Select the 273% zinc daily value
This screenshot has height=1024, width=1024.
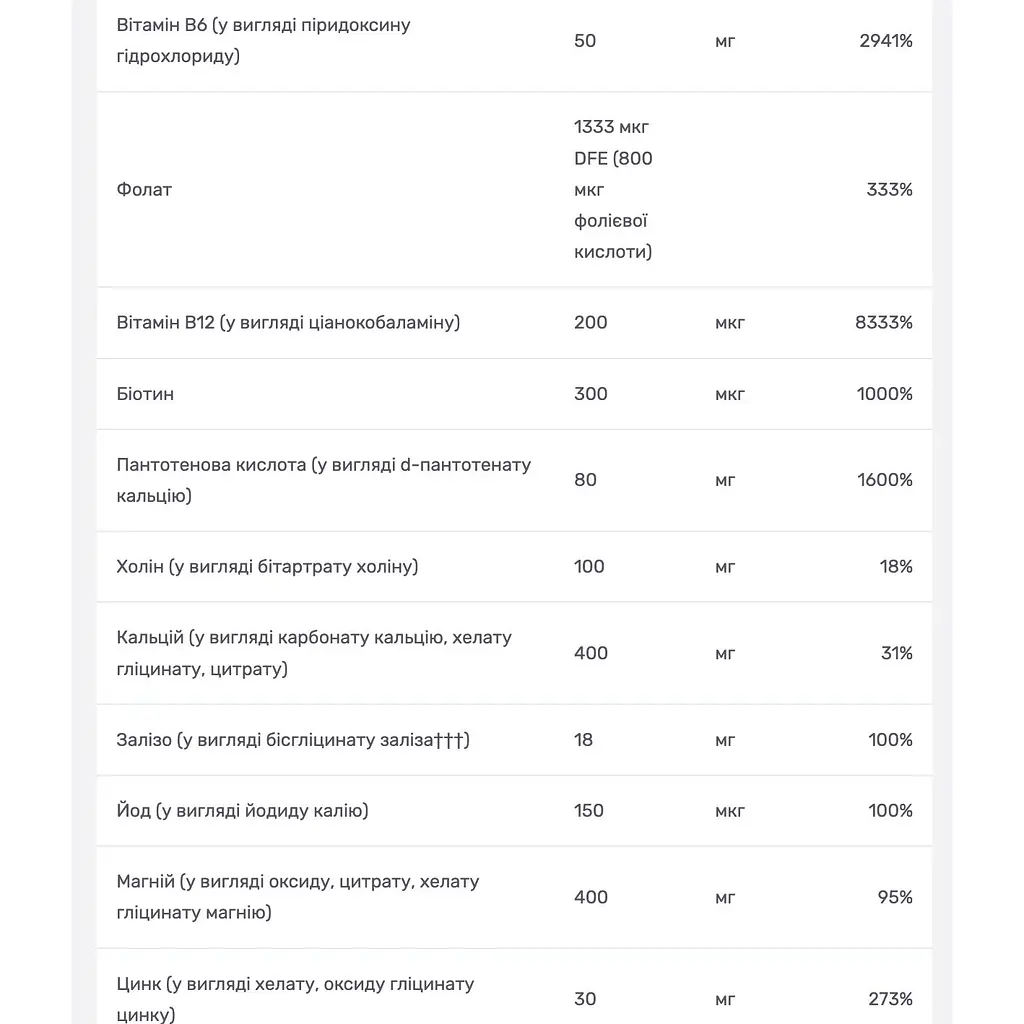coord(890,999)
